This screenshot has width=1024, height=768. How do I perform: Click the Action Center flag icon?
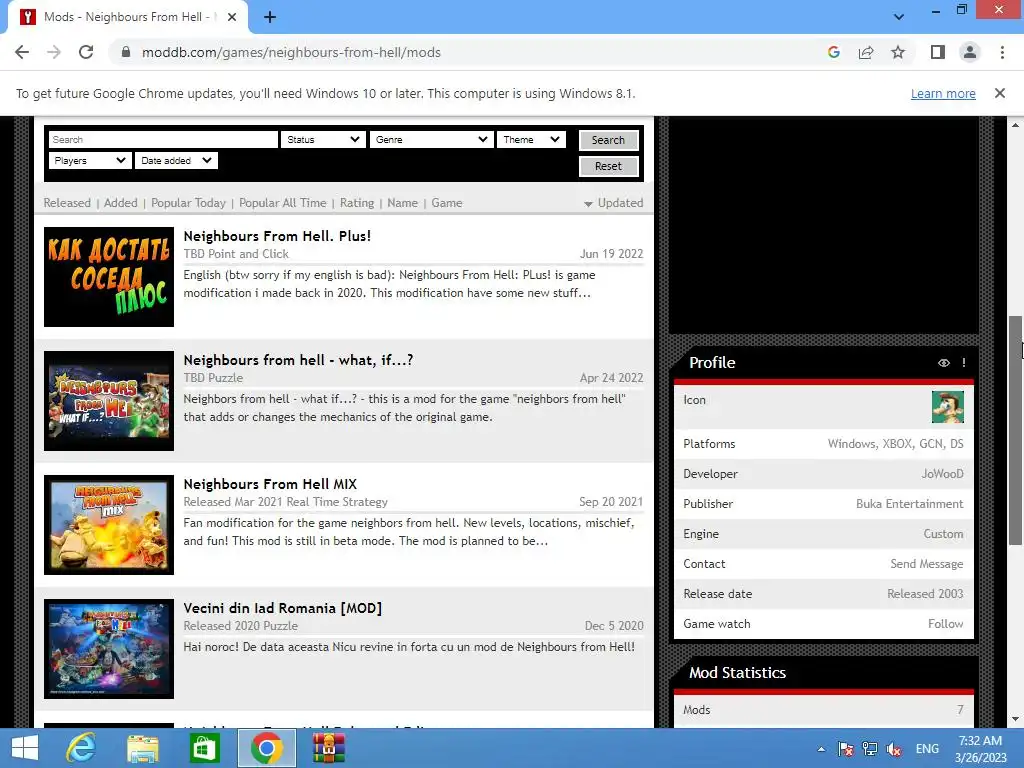click(845, 749)
